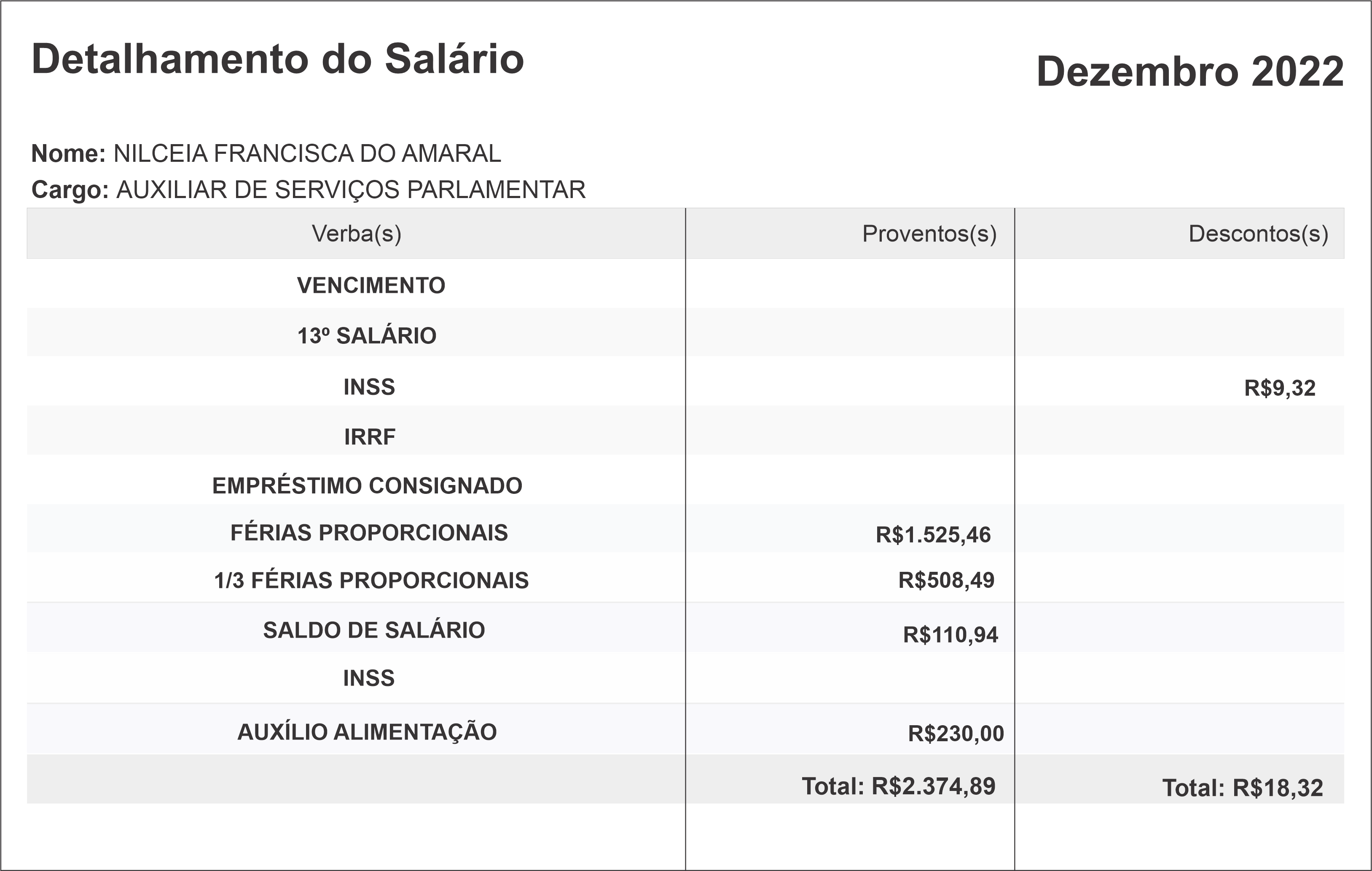Select the IRRF row label
Viewport: 1372px width, 871px height.
370,437
